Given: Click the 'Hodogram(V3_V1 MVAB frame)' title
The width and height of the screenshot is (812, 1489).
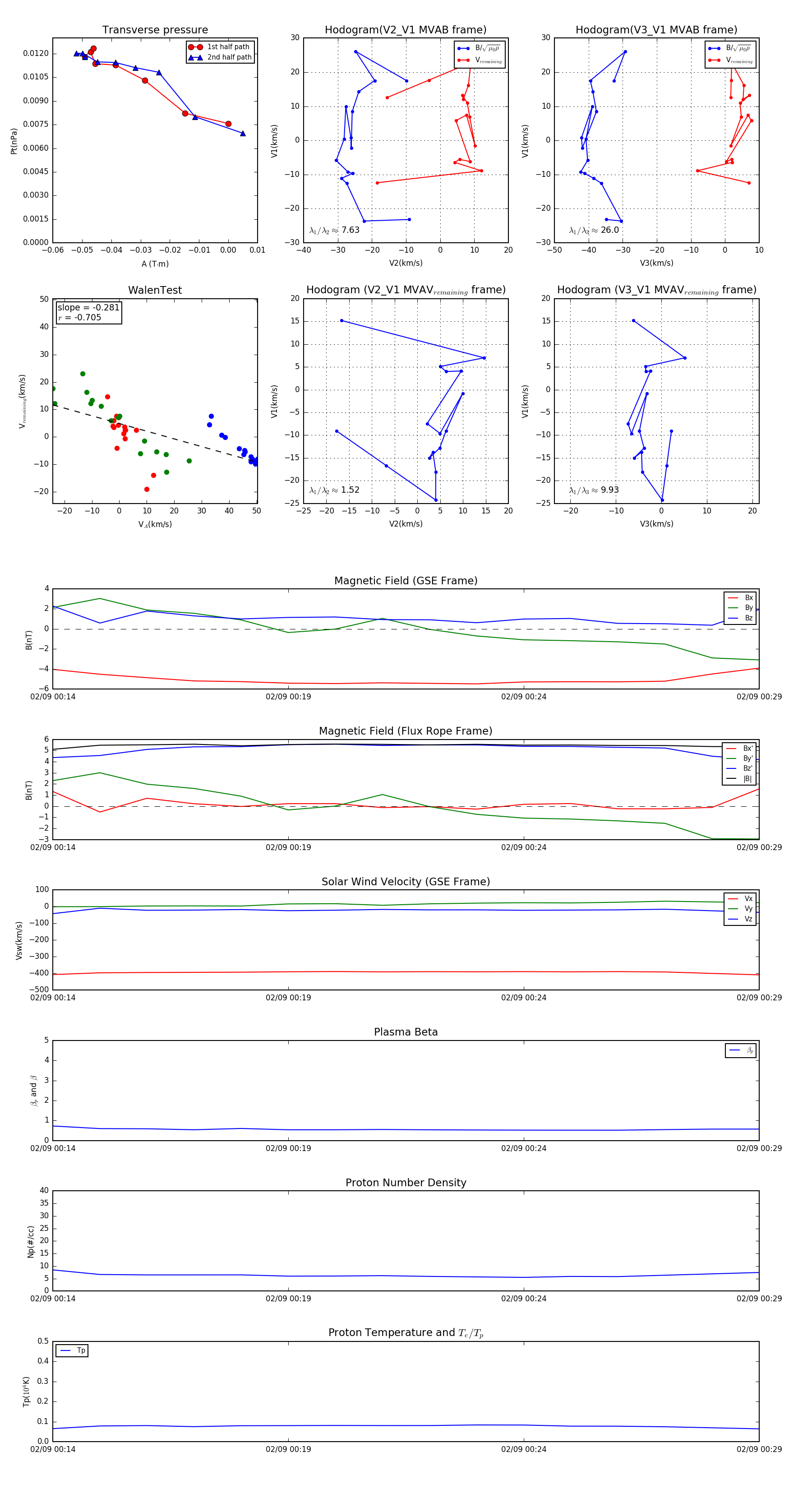Looking at the screenshot, I should point(656,30).
